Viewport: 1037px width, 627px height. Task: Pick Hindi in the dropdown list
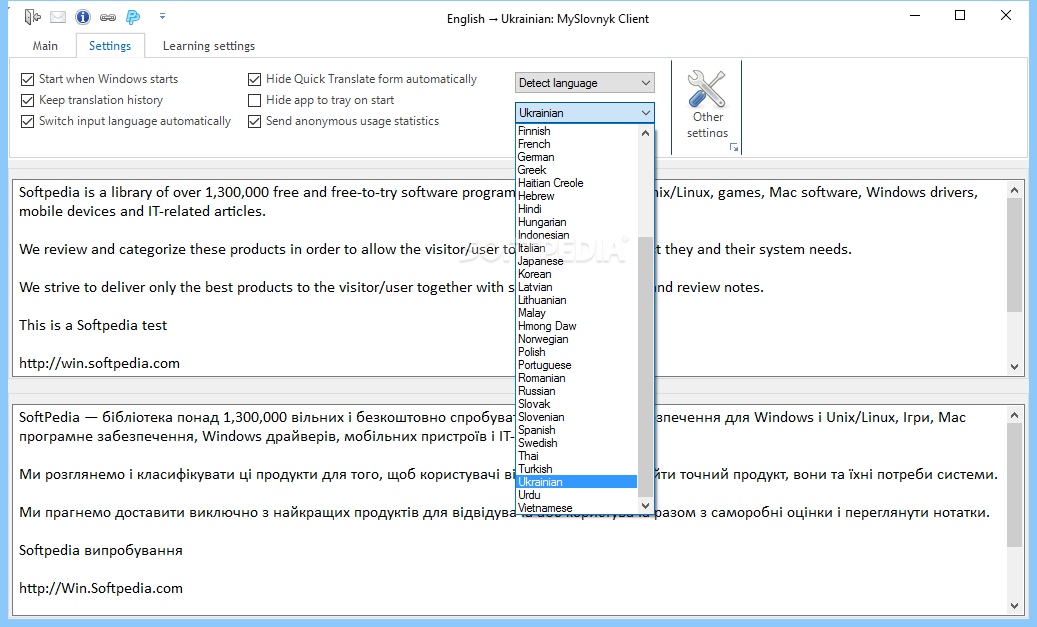click(x=576, y=209)
